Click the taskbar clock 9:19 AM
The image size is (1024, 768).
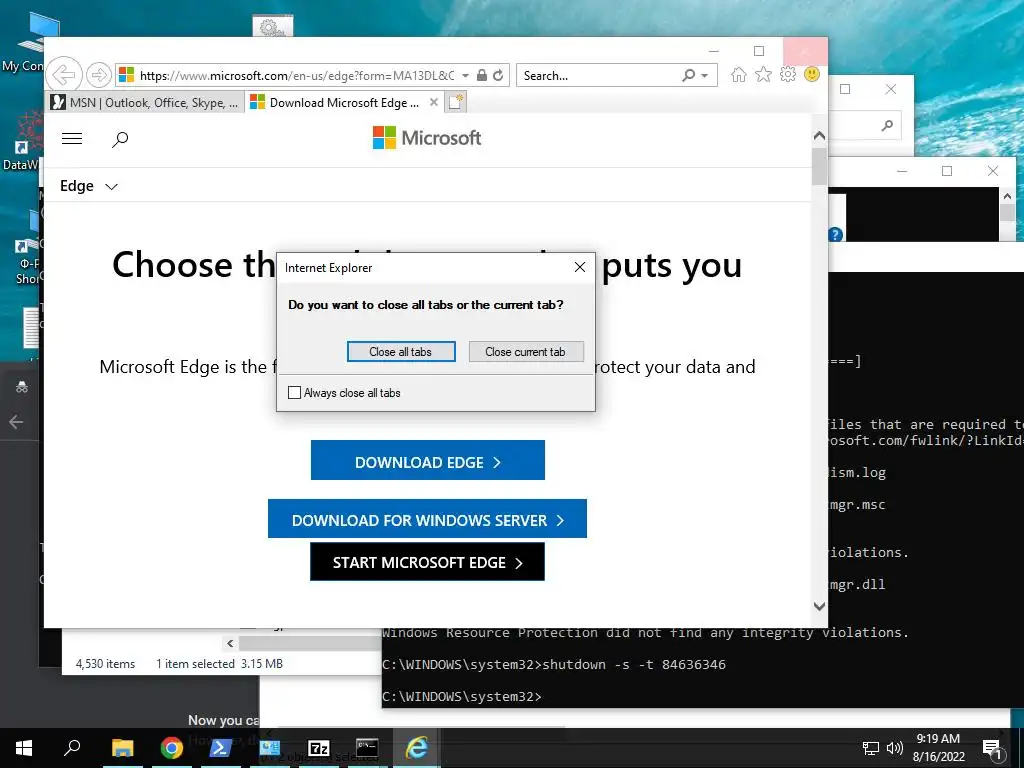click(x=938, y=739)
